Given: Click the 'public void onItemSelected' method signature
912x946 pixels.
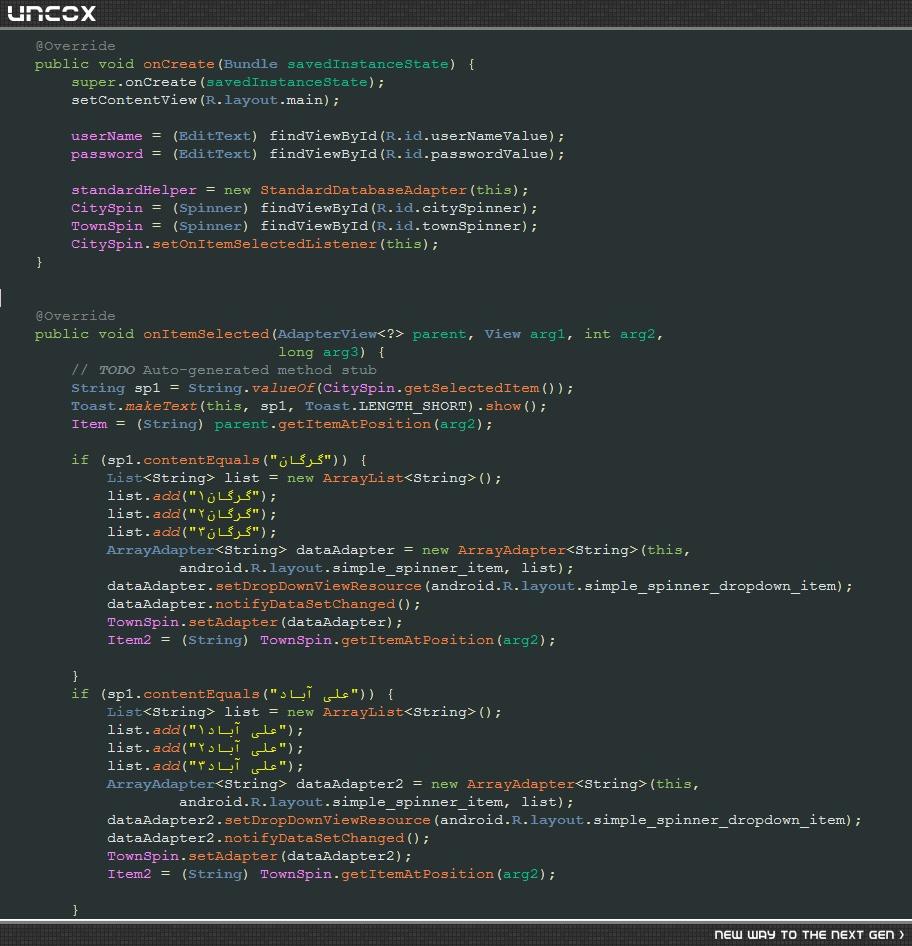Looking at the screenshot, I should (x=349, y=334).
